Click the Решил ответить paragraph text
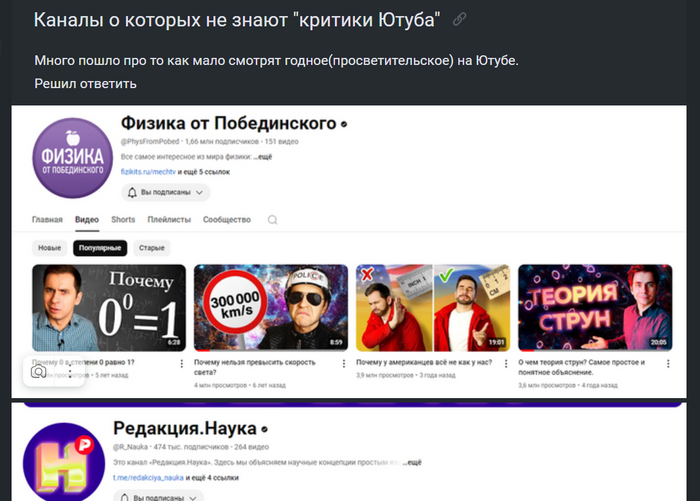 (x=85, y=84)
